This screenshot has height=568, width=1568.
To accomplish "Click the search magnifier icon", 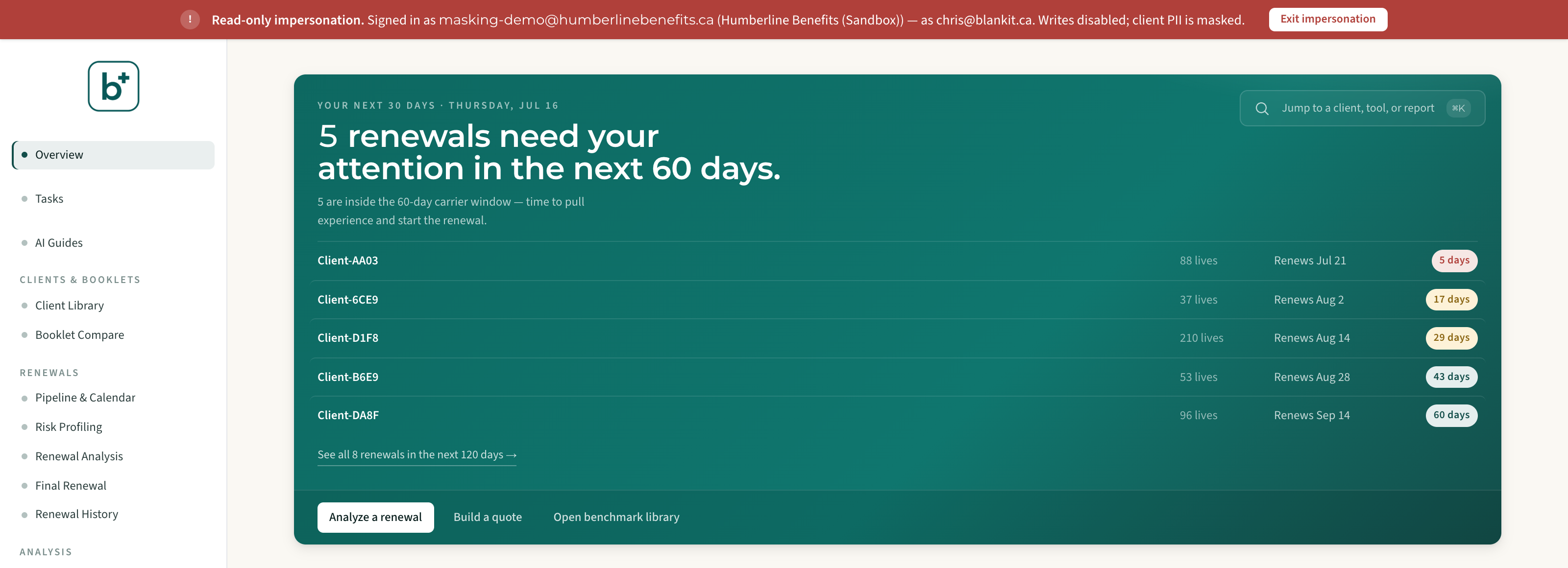I will click(x=1262, y=108).
